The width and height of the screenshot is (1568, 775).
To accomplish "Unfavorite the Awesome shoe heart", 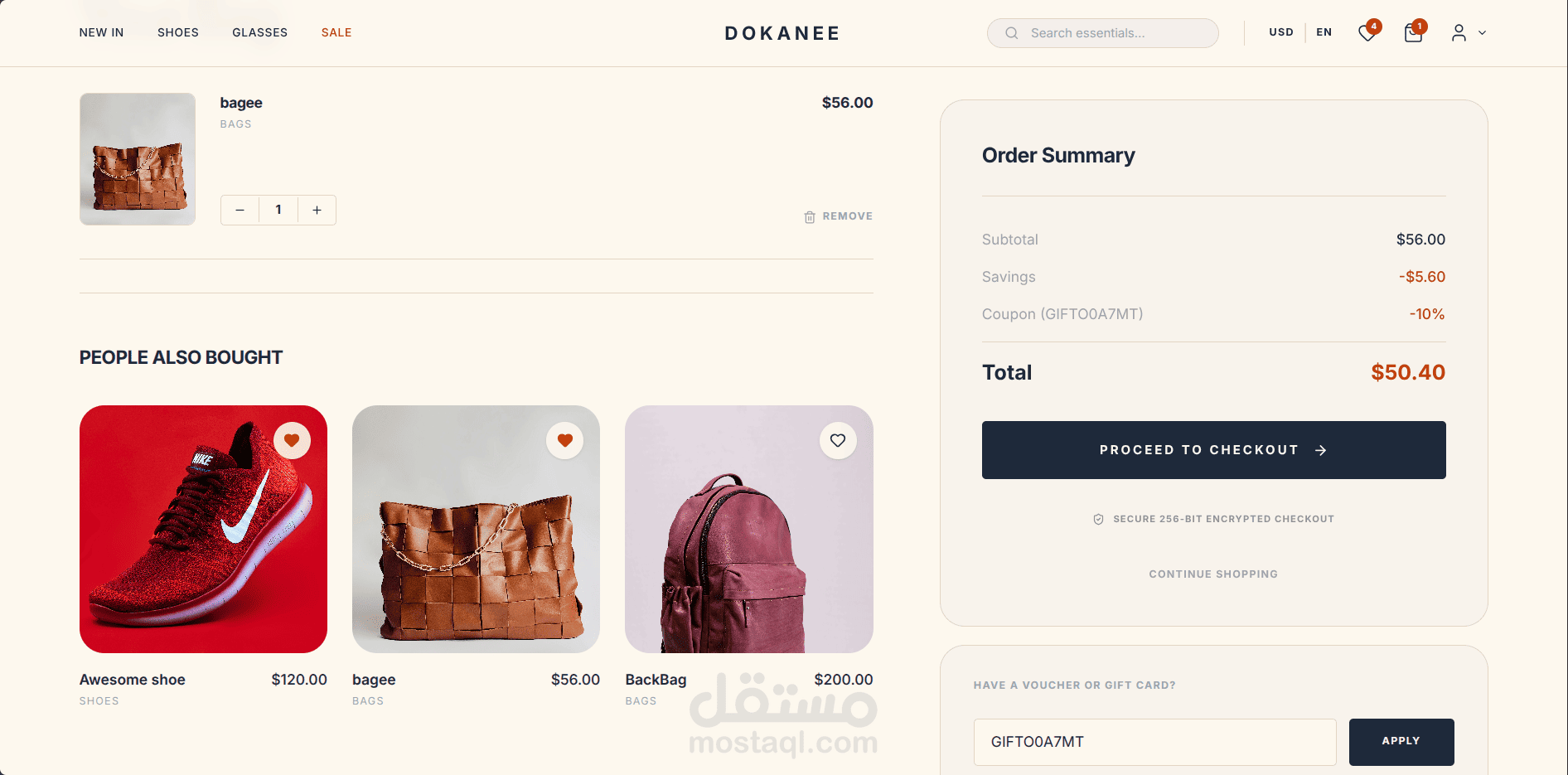I will click(292, 440).
